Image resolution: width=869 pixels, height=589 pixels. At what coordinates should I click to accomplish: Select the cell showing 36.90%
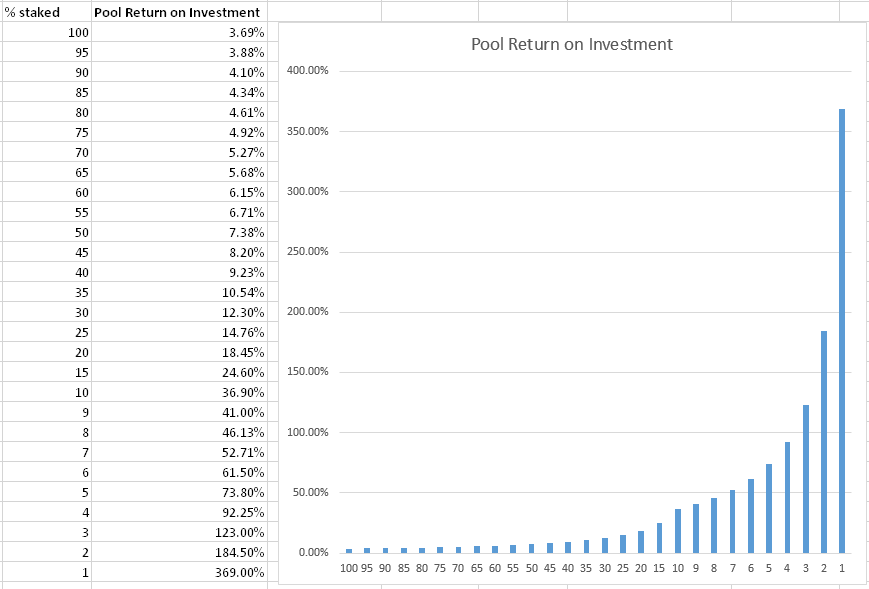pos(180,392)
